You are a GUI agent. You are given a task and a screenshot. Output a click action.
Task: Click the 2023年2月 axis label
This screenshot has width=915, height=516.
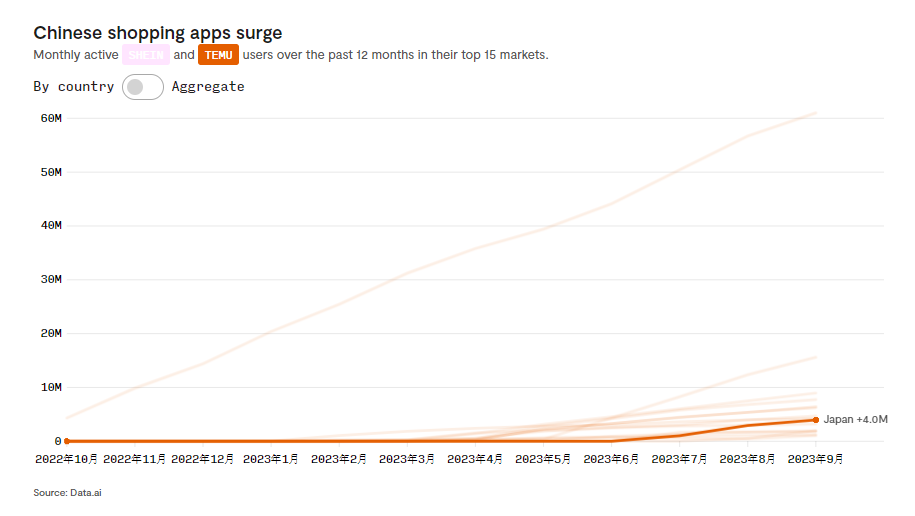339,459
